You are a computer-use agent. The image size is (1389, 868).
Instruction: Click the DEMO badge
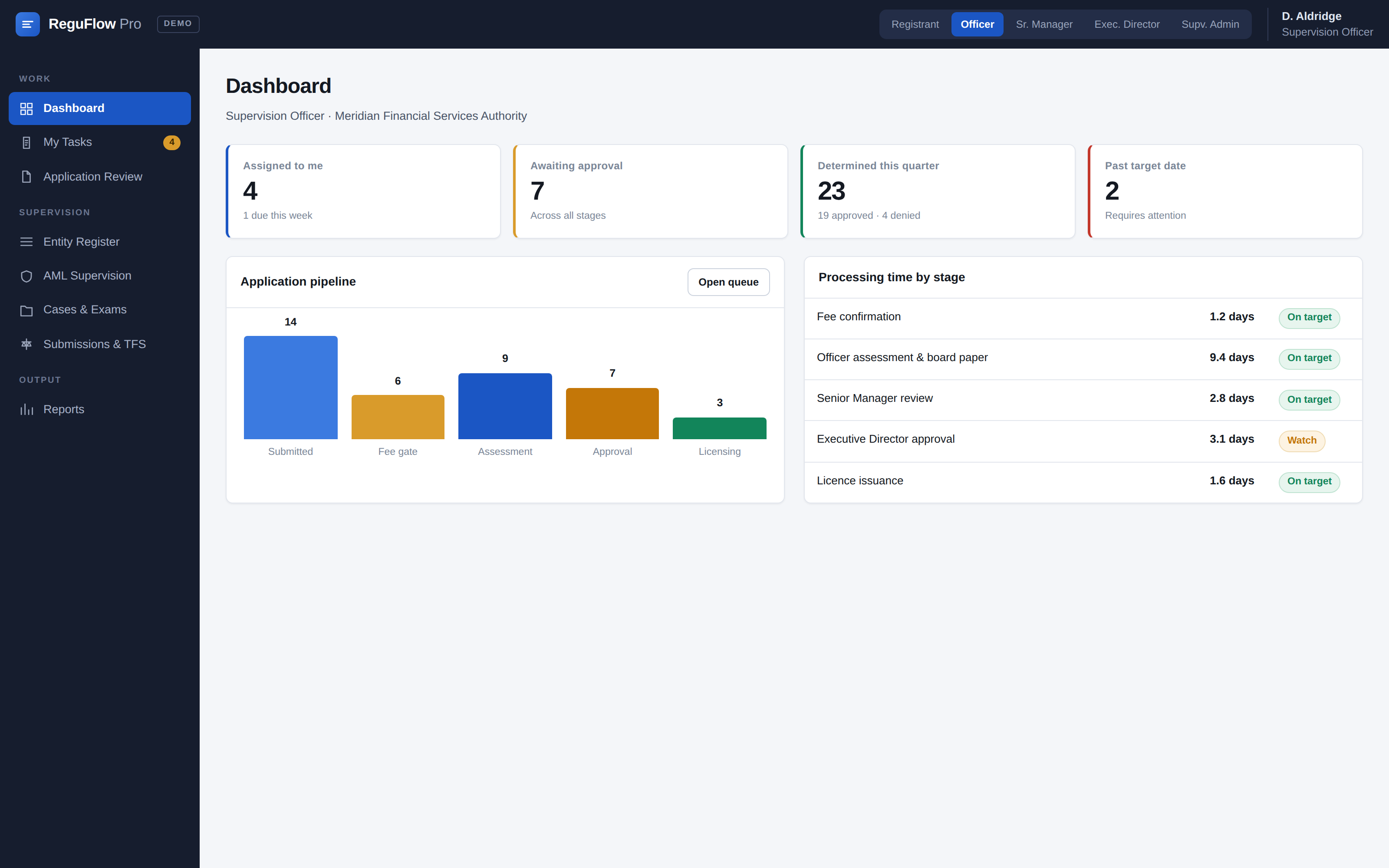[x=178, y=24]
